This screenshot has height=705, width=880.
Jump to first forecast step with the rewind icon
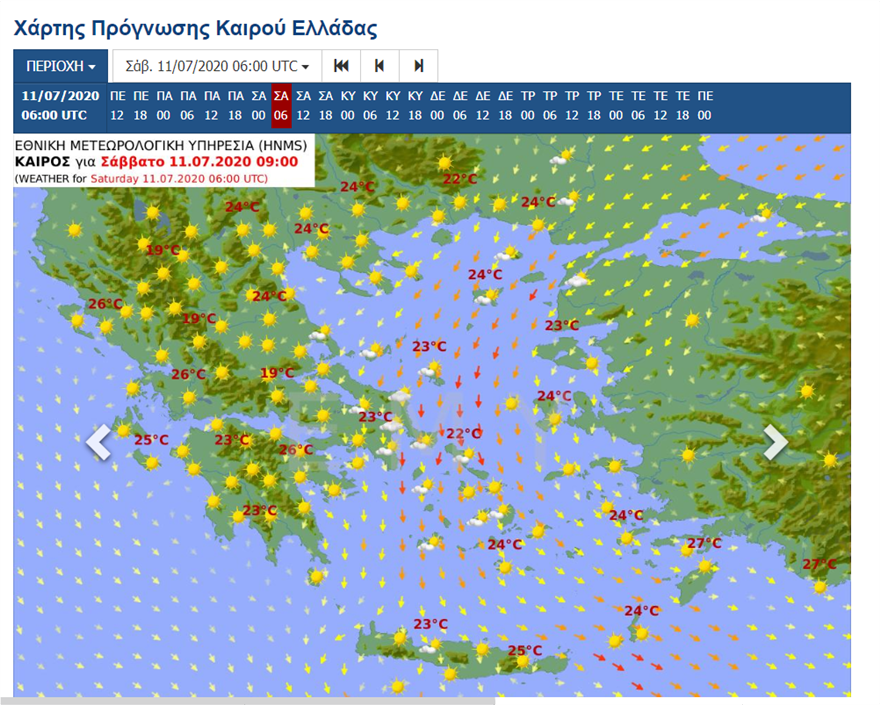tap(341, 66)
